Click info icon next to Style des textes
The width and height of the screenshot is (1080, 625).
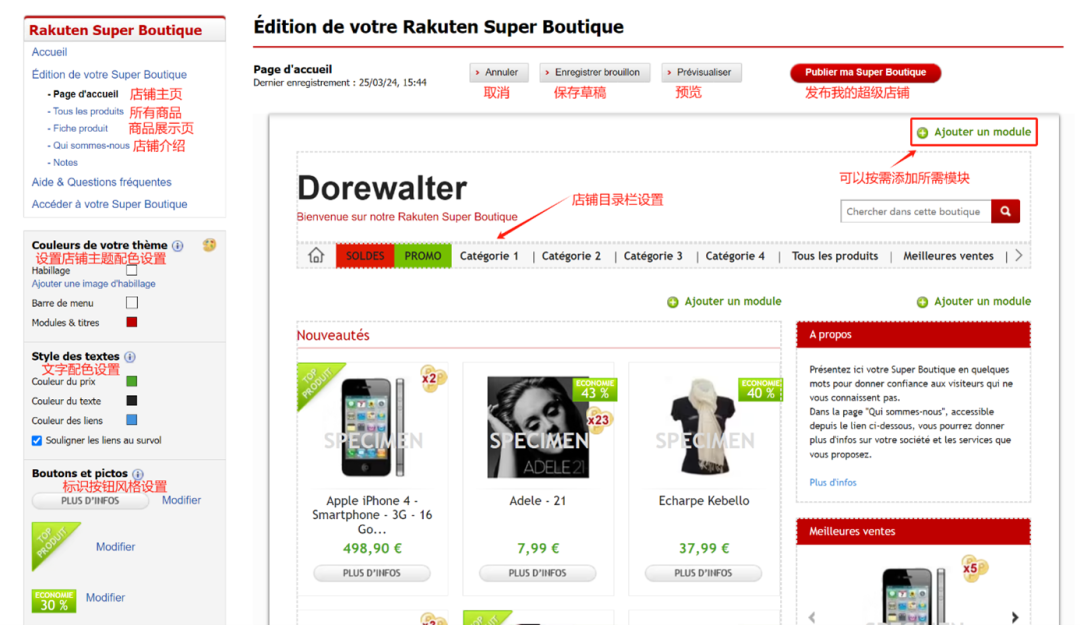click(x=129, y=357)
